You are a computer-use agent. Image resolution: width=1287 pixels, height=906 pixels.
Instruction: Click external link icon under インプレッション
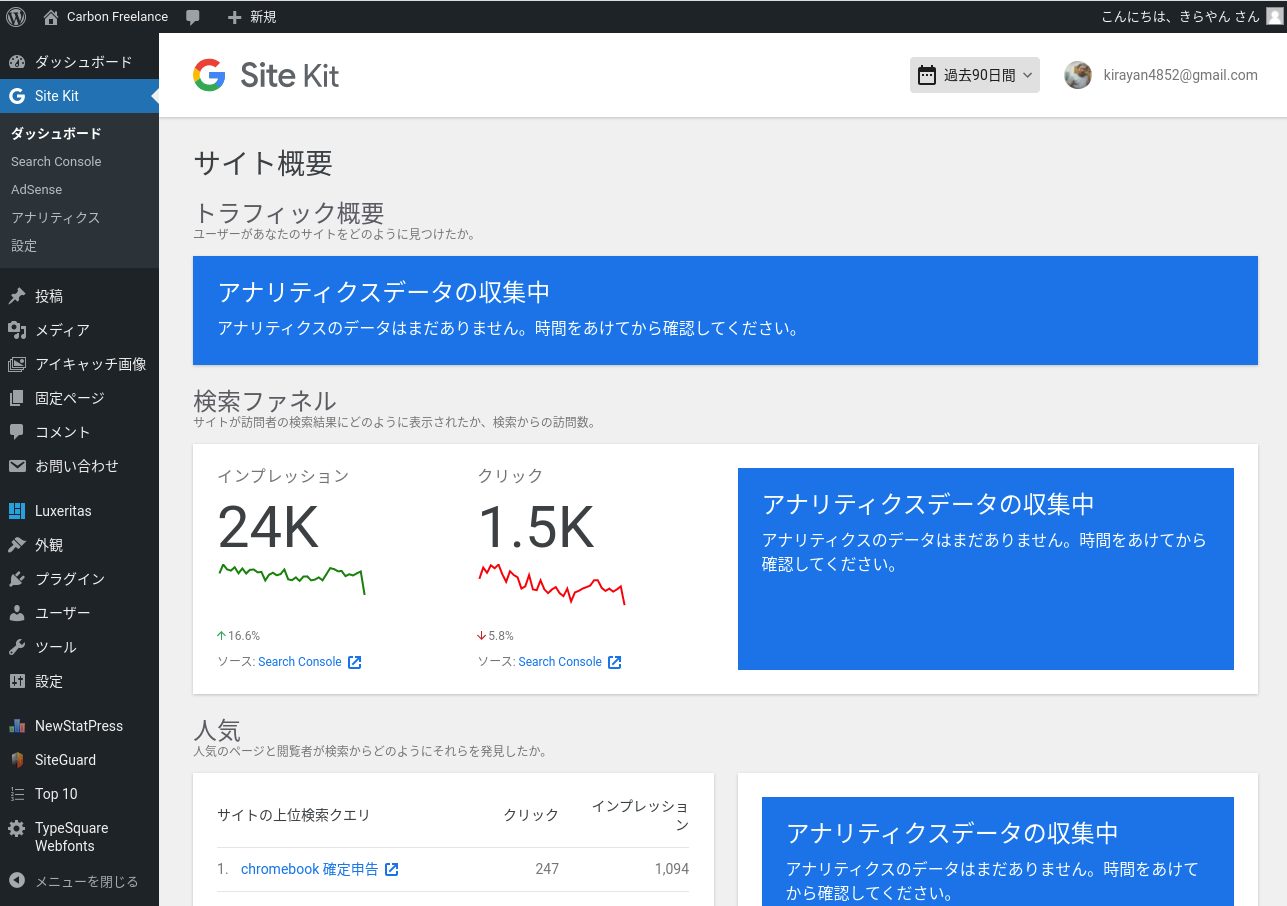coord(354,662)
